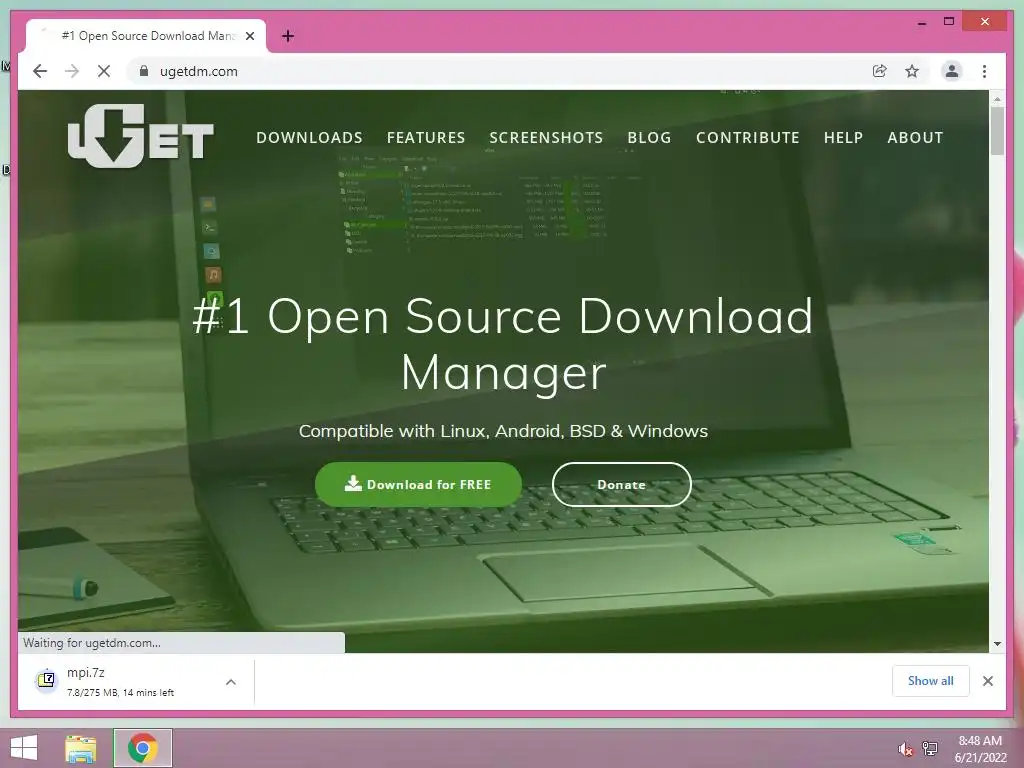
Task: Click the uGet logo
Action: coord(140,135)
